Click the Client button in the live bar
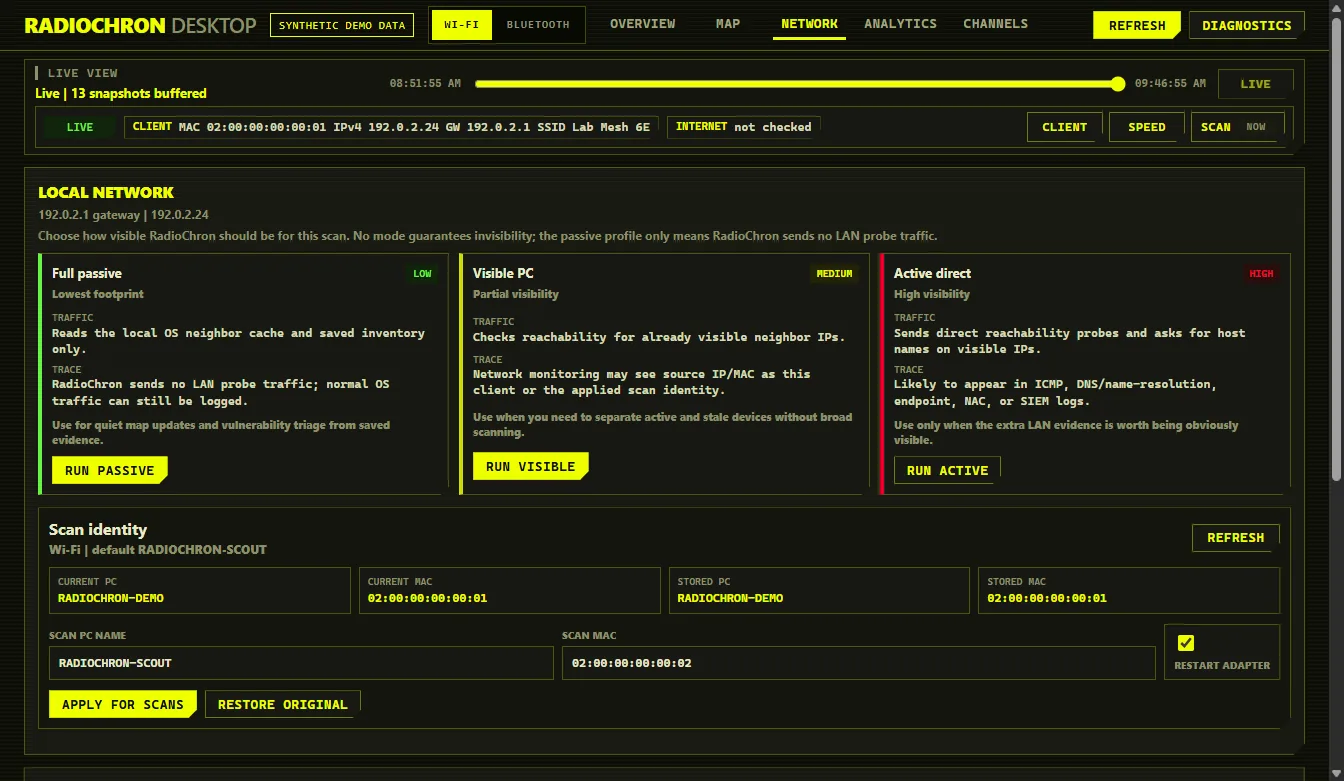The image size is (1344, 781). click(x=1064, y=127)
